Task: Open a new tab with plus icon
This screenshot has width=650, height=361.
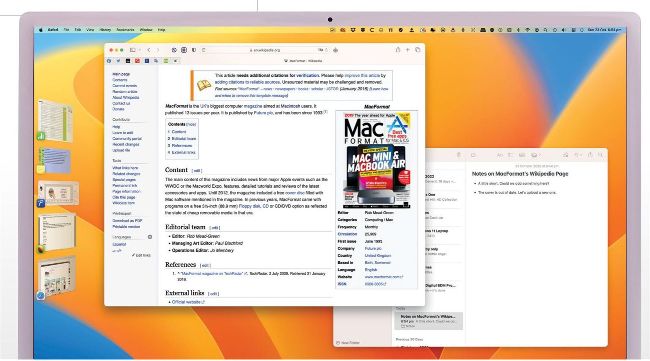Action: [x=407, y=50]
